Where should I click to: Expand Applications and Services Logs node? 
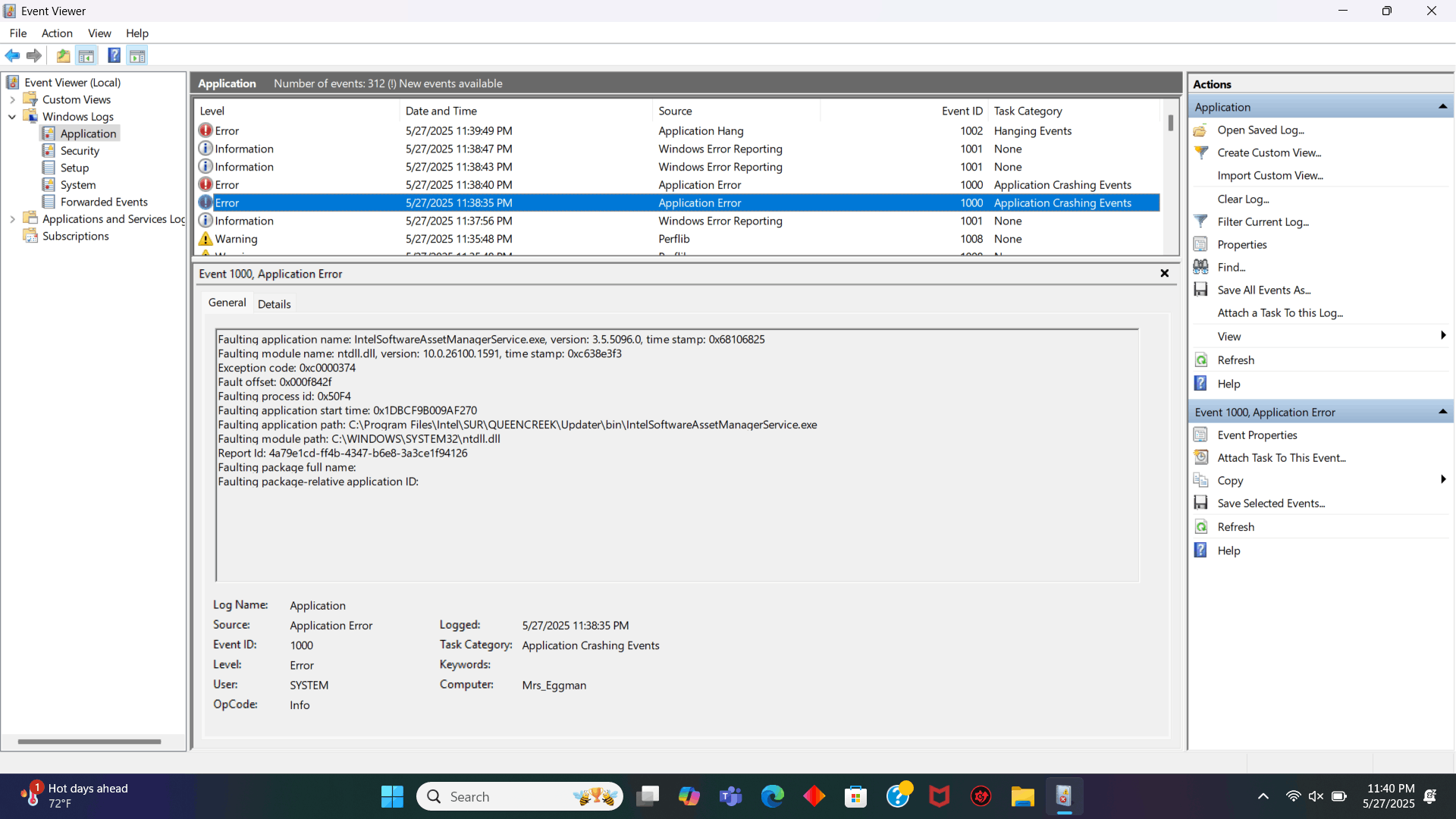pyautogui.click(x=12, y=219)
